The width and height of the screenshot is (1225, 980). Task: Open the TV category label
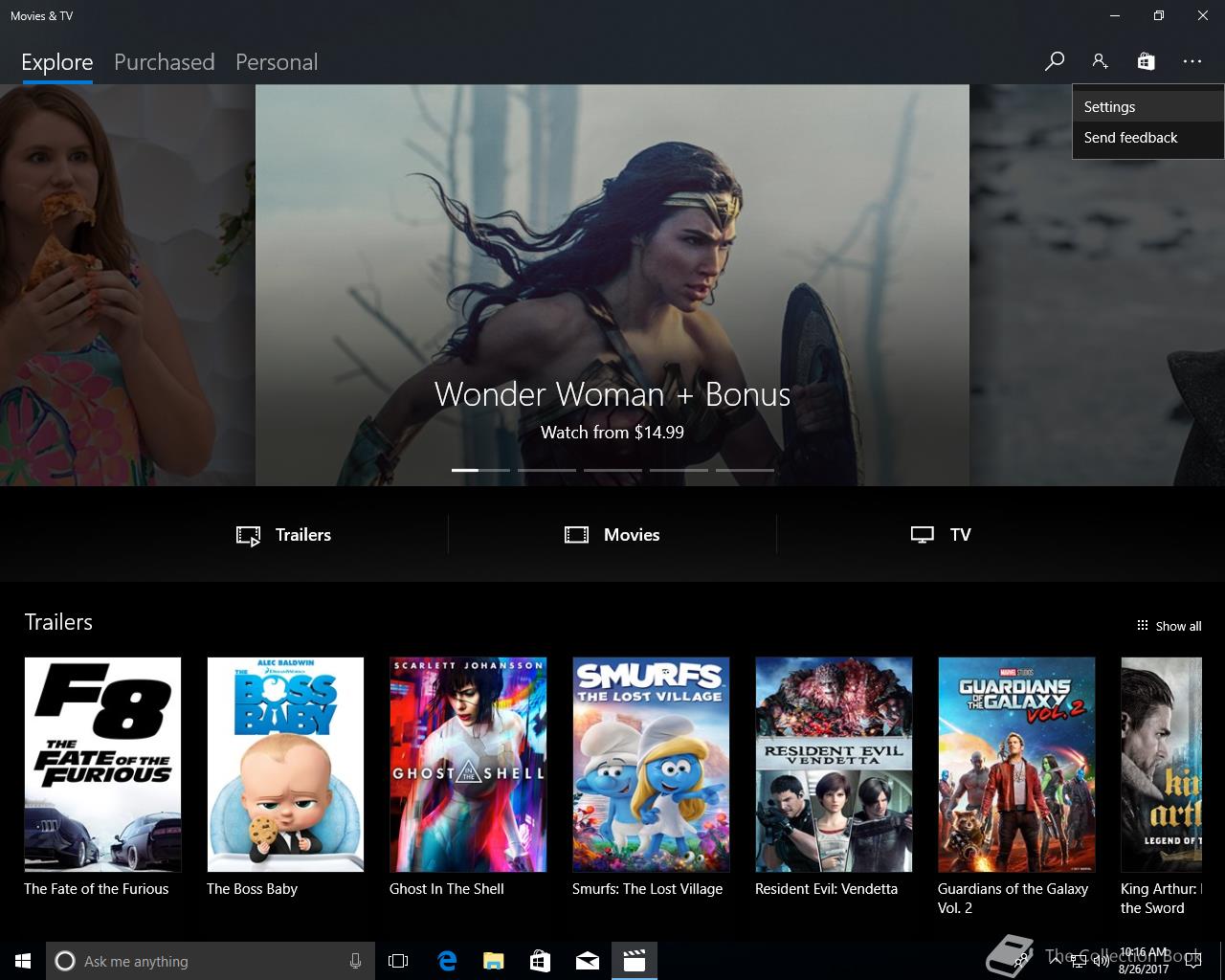click(x=961, y=535)
